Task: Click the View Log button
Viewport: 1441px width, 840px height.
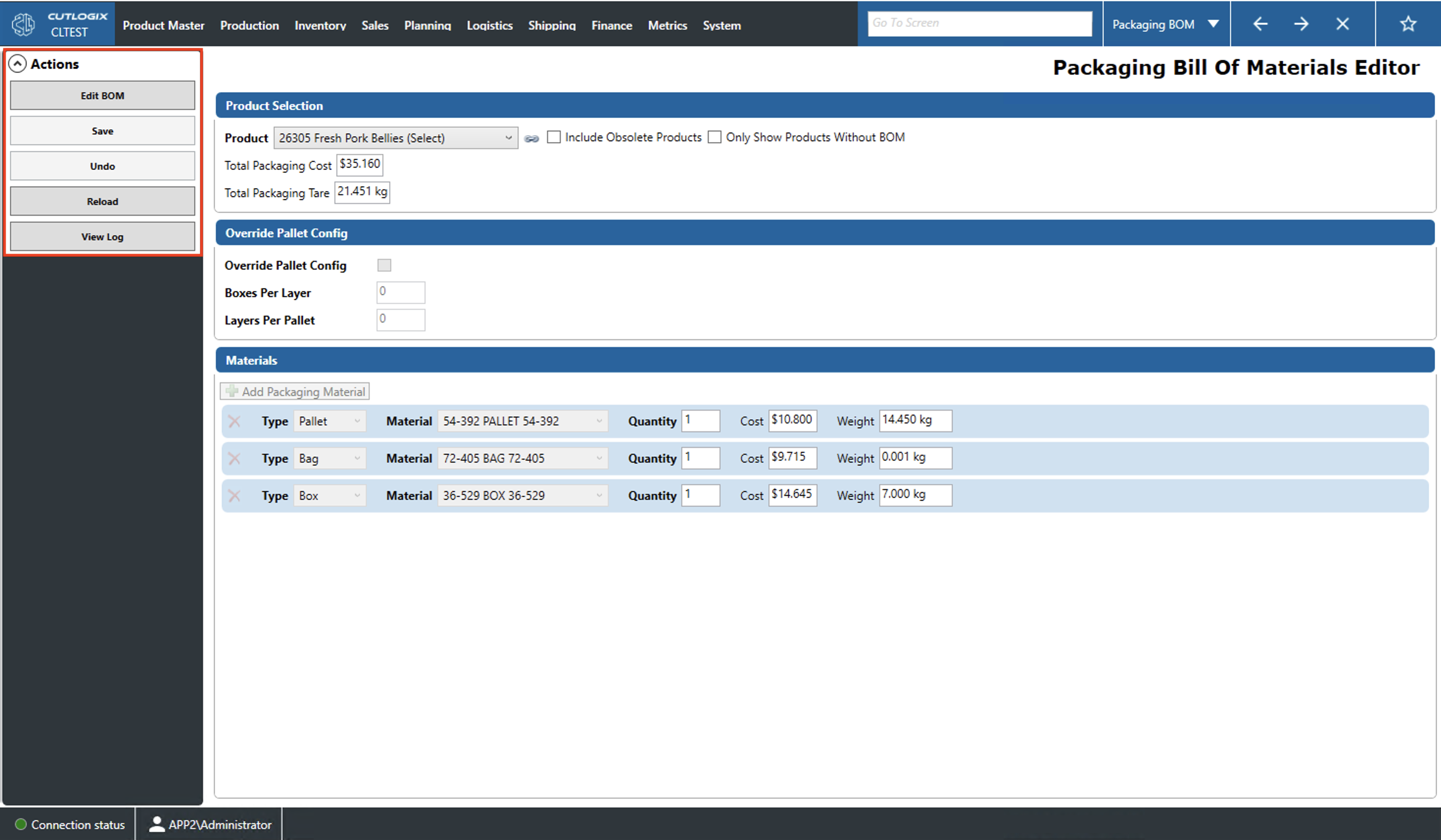Action: click(x=102, y=236)
